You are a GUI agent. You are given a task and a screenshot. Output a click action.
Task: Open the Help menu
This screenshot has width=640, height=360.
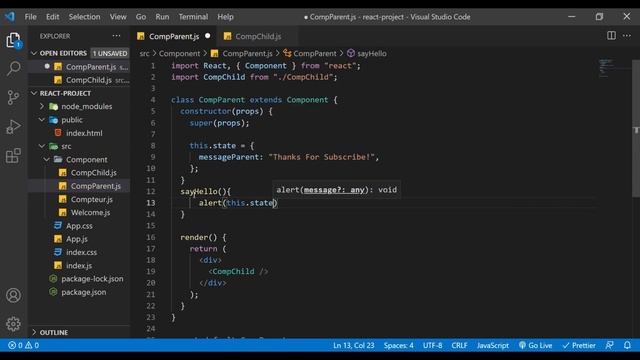[225, 17]
